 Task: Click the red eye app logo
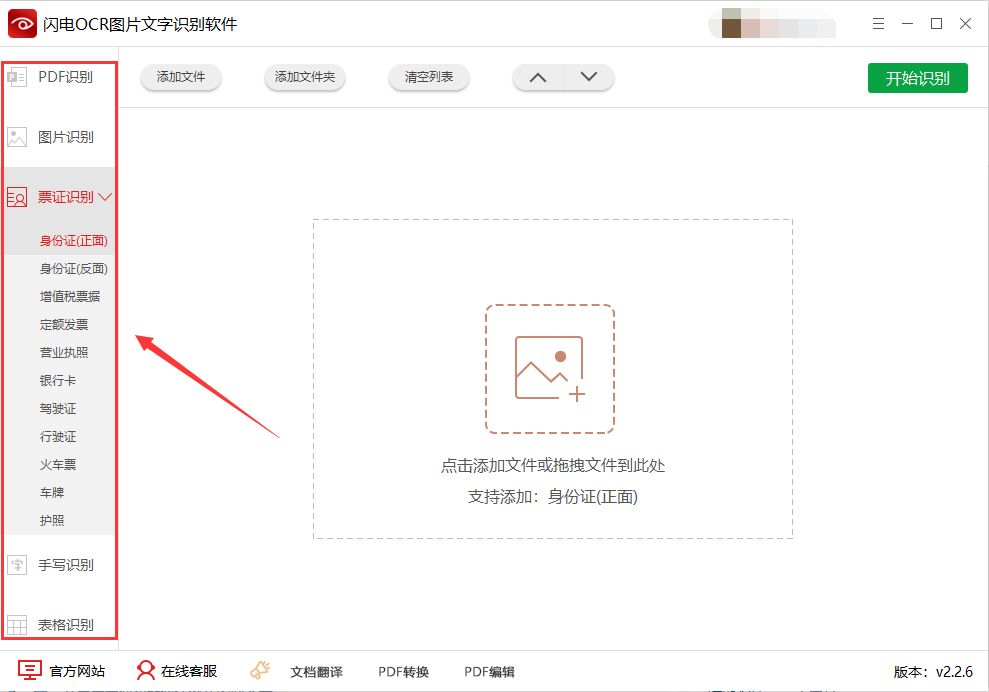tap(22, 24)
